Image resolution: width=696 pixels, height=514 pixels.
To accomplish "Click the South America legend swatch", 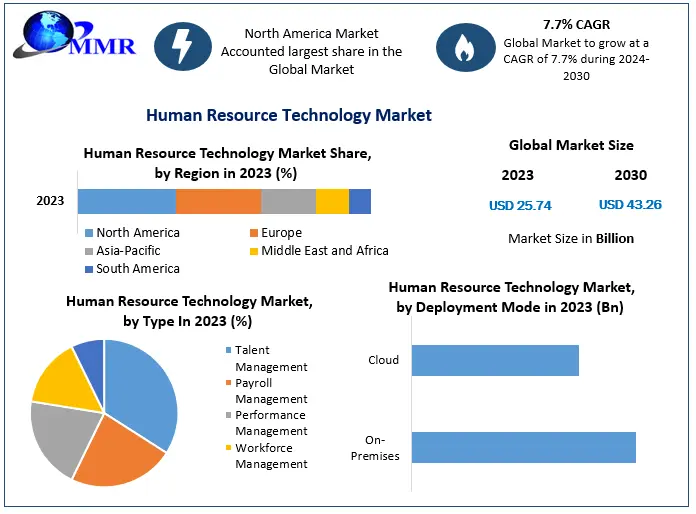I will [x=88, y=269].
